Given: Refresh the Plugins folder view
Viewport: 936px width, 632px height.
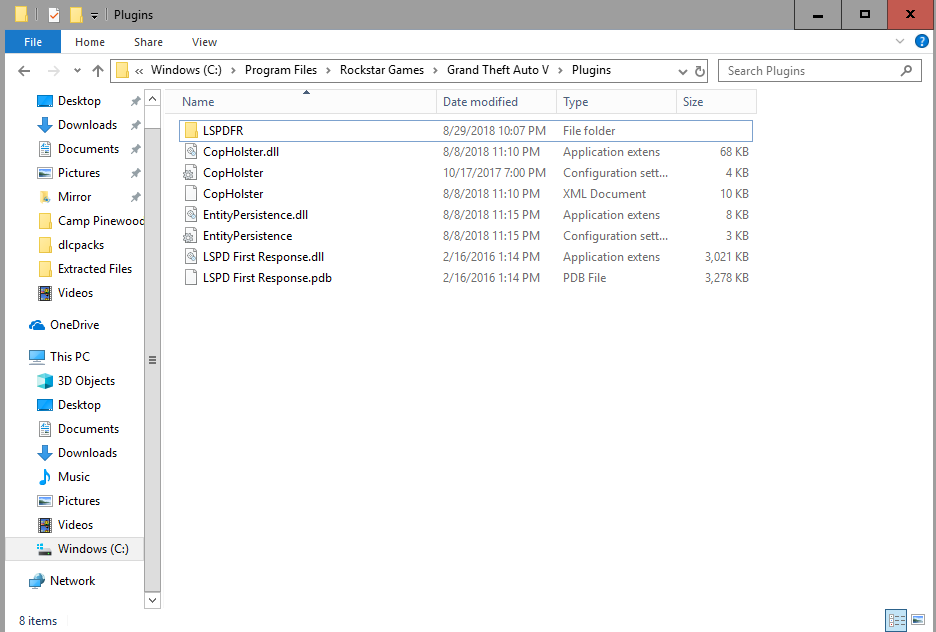Looking at the screenshot, I should pyautogui.click(x=700, y=72).
